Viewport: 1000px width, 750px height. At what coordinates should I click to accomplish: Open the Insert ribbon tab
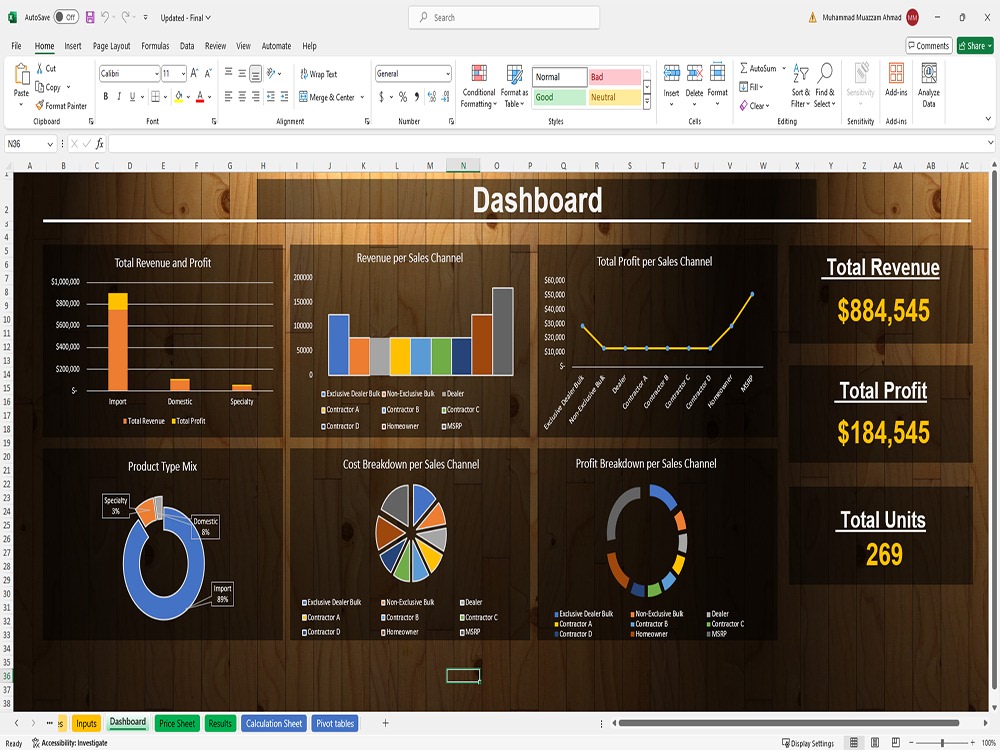click(x=73, y=46)
